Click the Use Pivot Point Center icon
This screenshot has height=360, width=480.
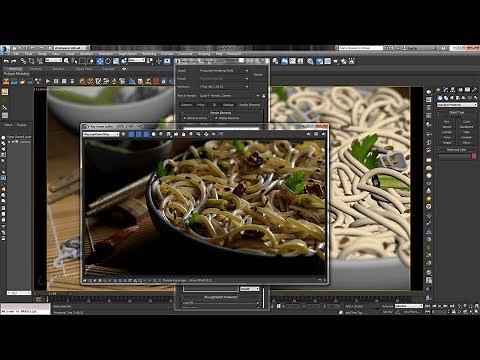click(151, 61)
